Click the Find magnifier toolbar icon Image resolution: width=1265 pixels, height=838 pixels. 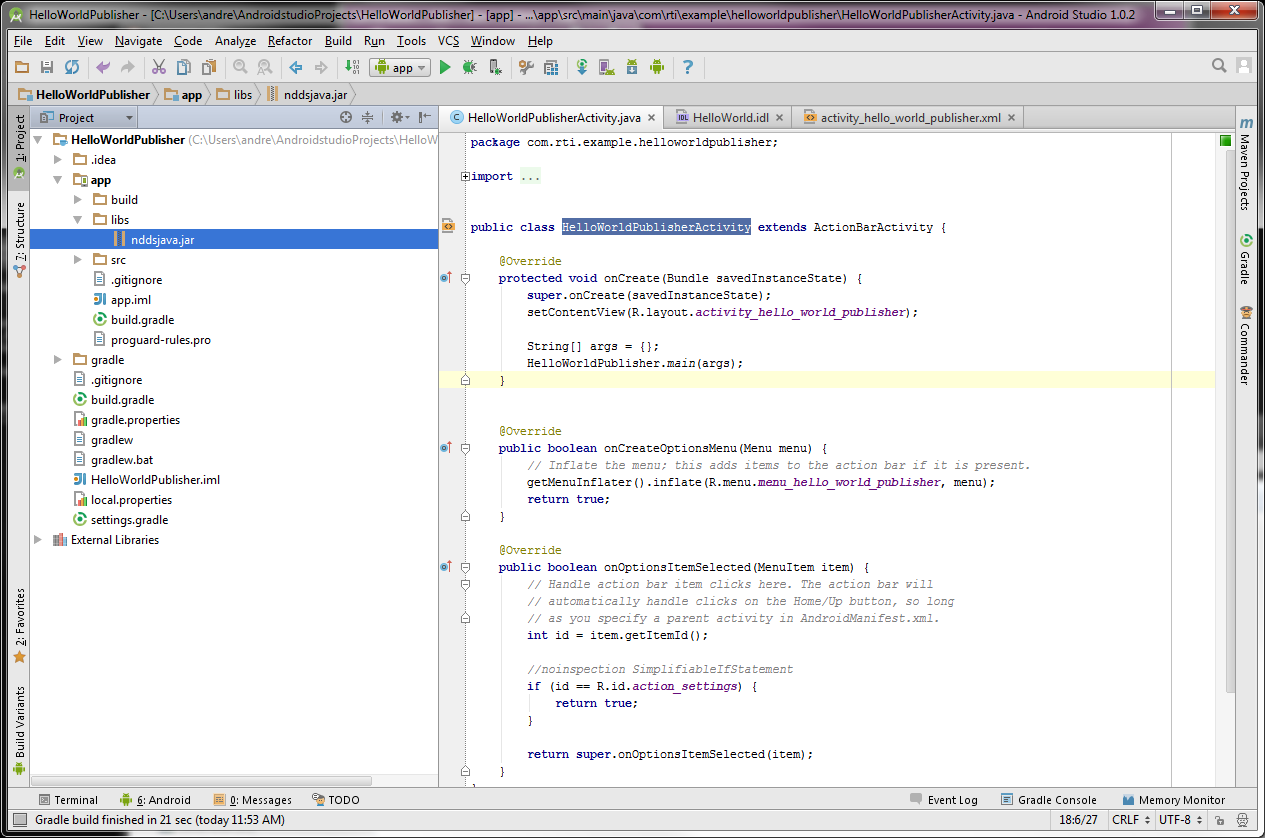[240, 67]
